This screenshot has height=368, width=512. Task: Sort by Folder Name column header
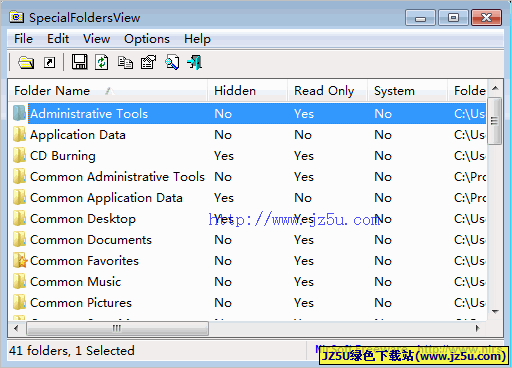tap(108, 91)
